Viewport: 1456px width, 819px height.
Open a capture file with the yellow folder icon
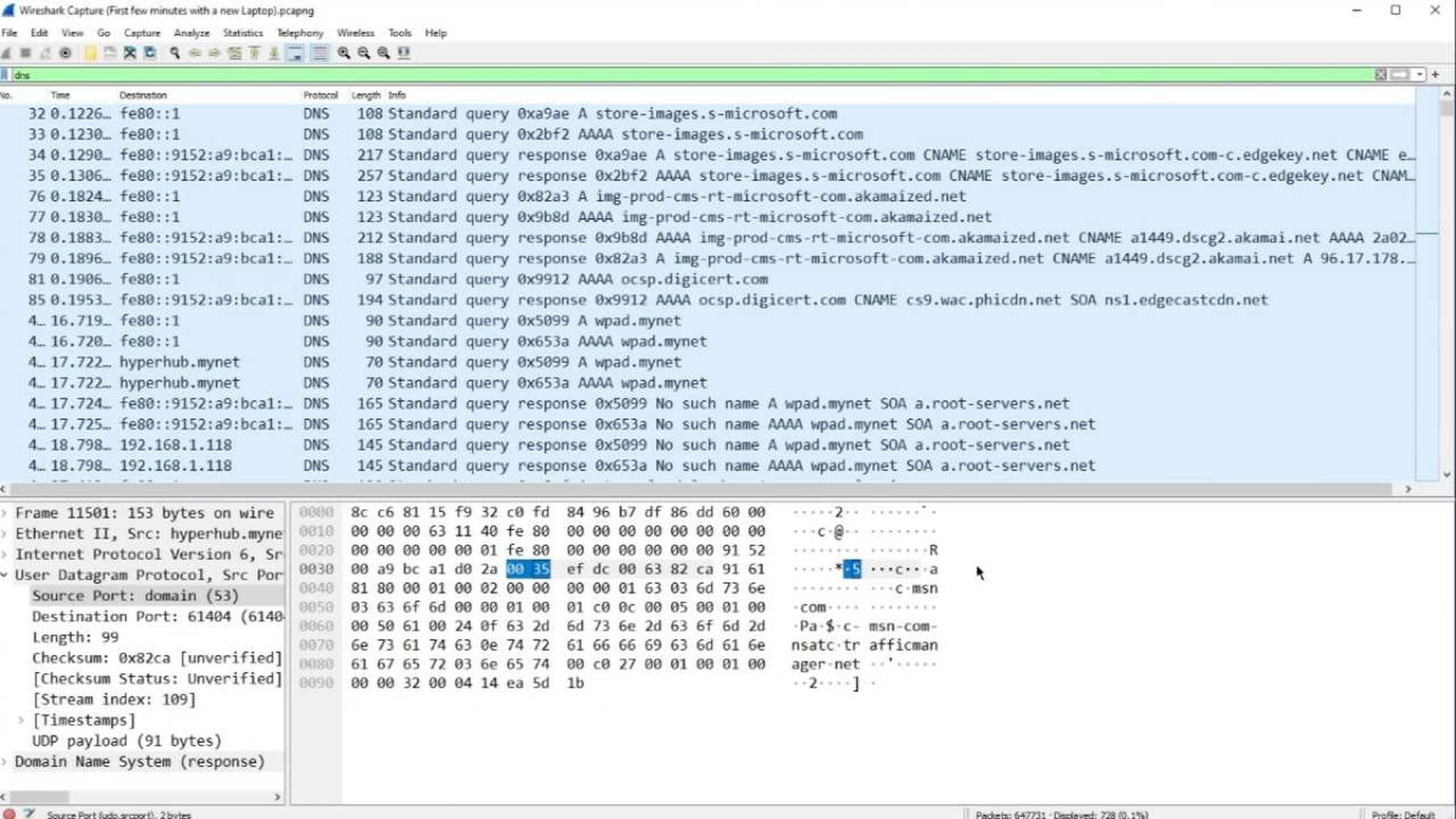[x=90, y=53]
